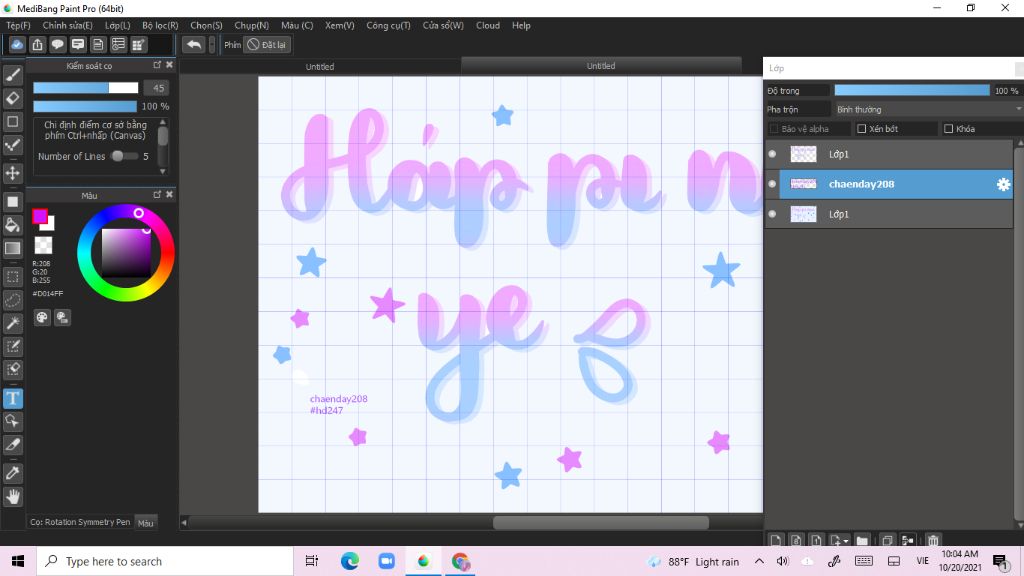Hide the chaenday208 layer
The image size is (1024, 576).
[x=773, y=184]
